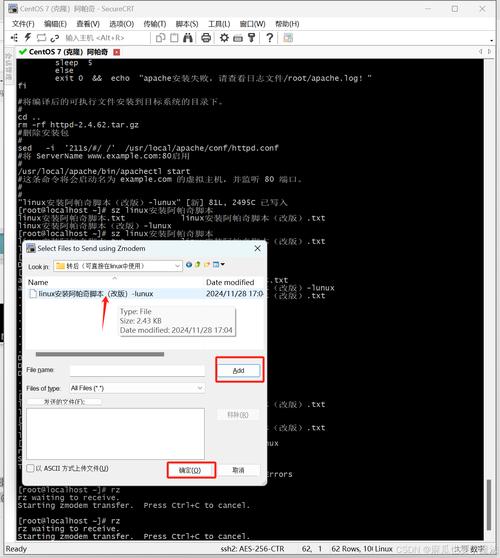The image size is (500, 558).
Task: Click the Quick Connect lightning icon
Action: click(28, 38)
